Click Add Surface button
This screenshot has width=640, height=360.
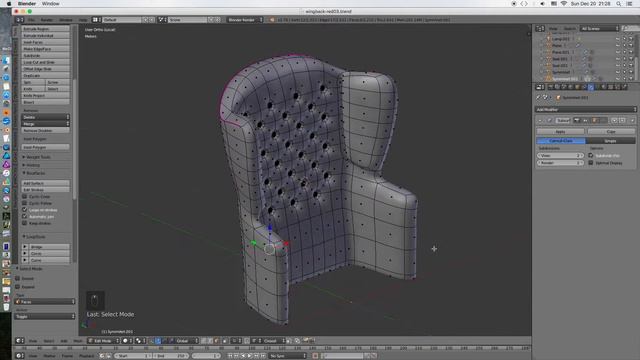[x=45, y=183]
